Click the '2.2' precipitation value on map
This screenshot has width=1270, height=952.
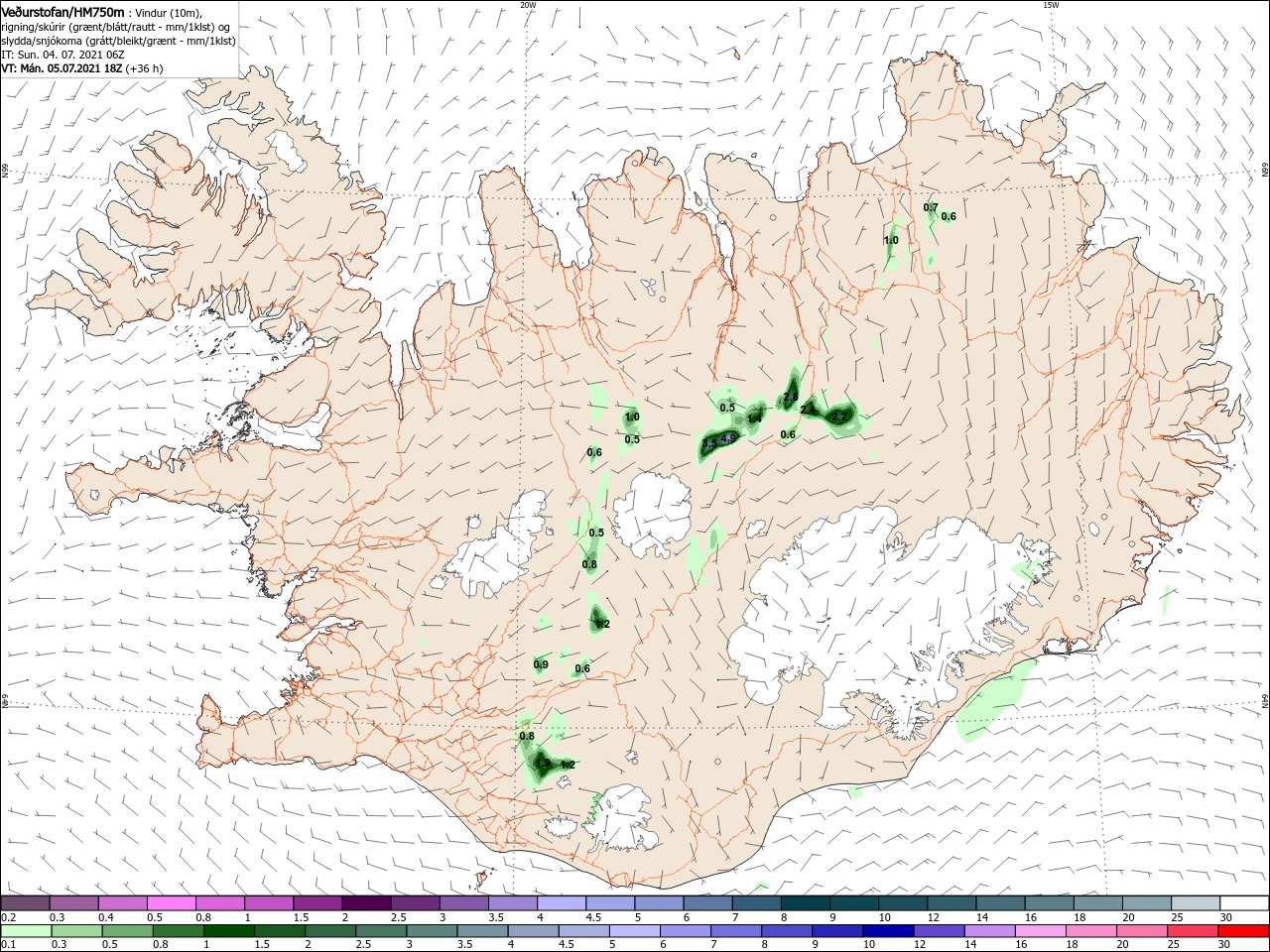[x=839, y=417]
